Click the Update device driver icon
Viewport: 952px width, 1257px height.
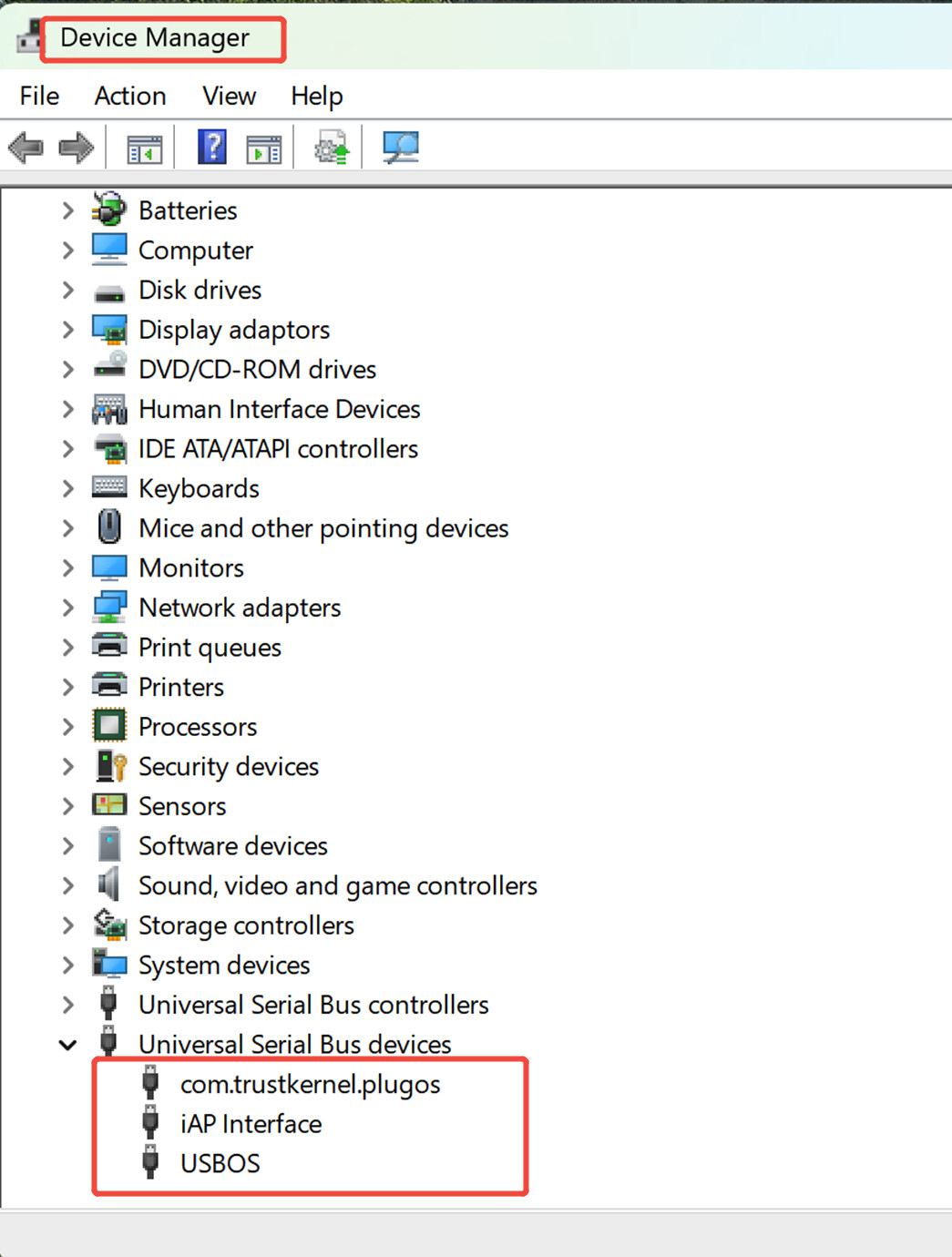(x=332, y=148)
